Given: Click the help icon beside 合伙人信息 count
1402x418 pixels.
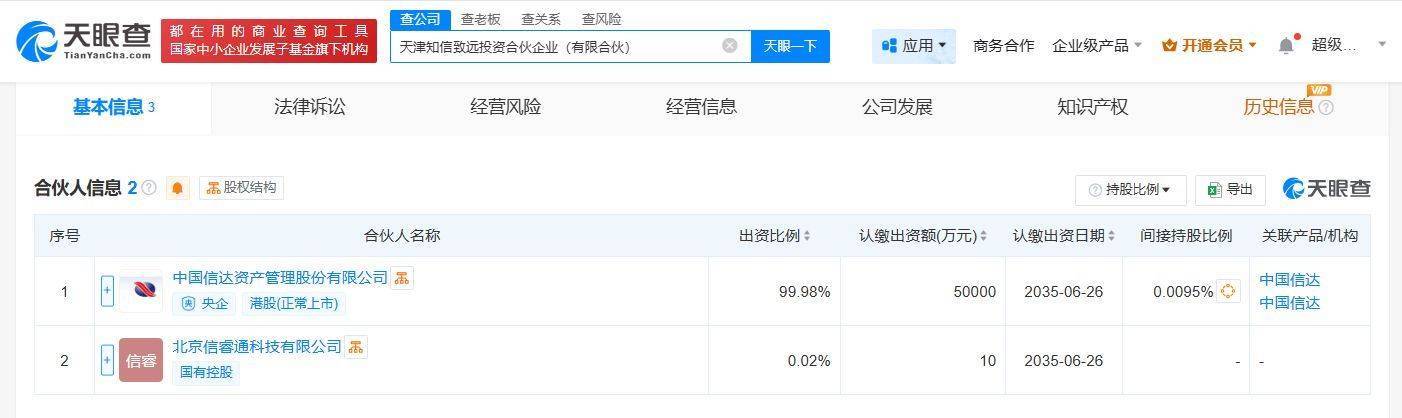Looking at the screenshot, I should click(149, 188).
